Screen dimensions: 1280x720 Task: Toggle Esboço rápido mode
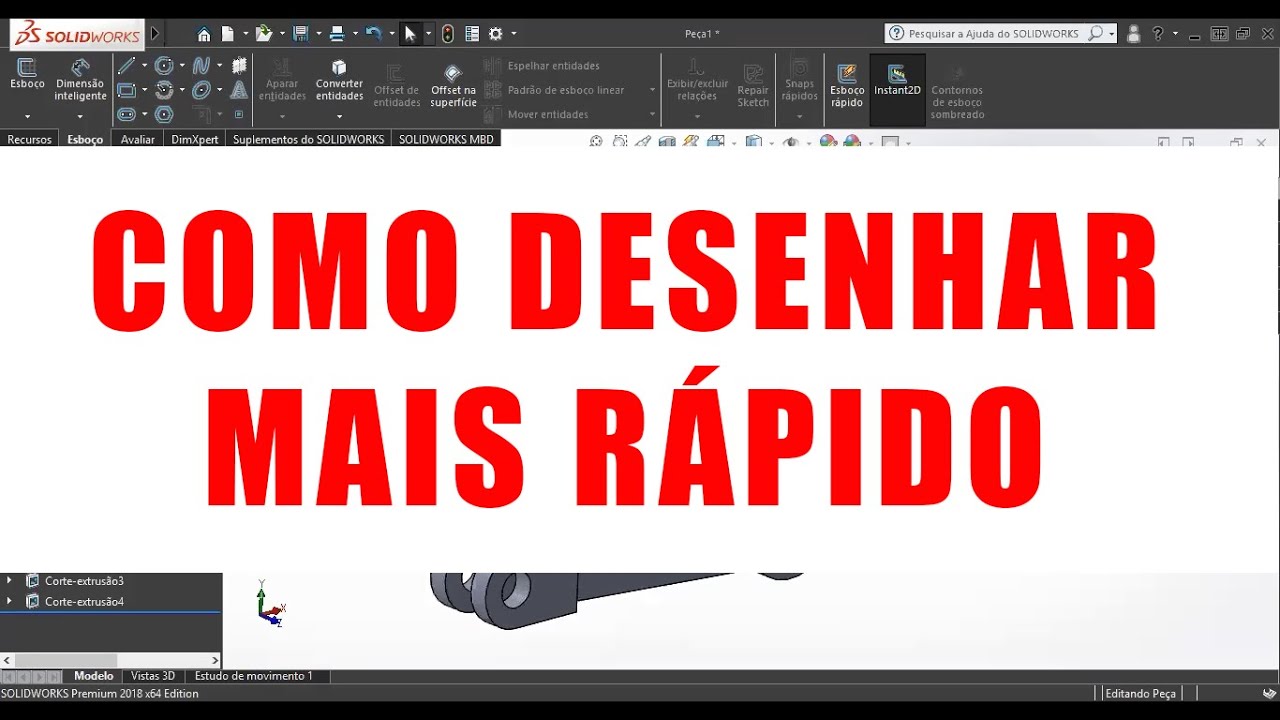(x=847, y=85)
